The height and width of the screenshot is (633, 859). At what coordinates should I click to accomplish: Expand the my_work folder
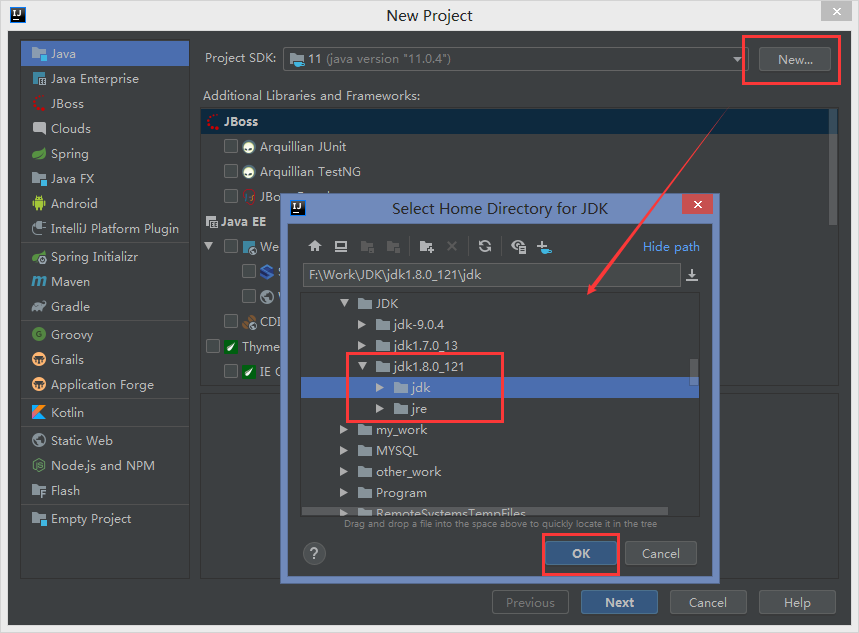[343, 429]
